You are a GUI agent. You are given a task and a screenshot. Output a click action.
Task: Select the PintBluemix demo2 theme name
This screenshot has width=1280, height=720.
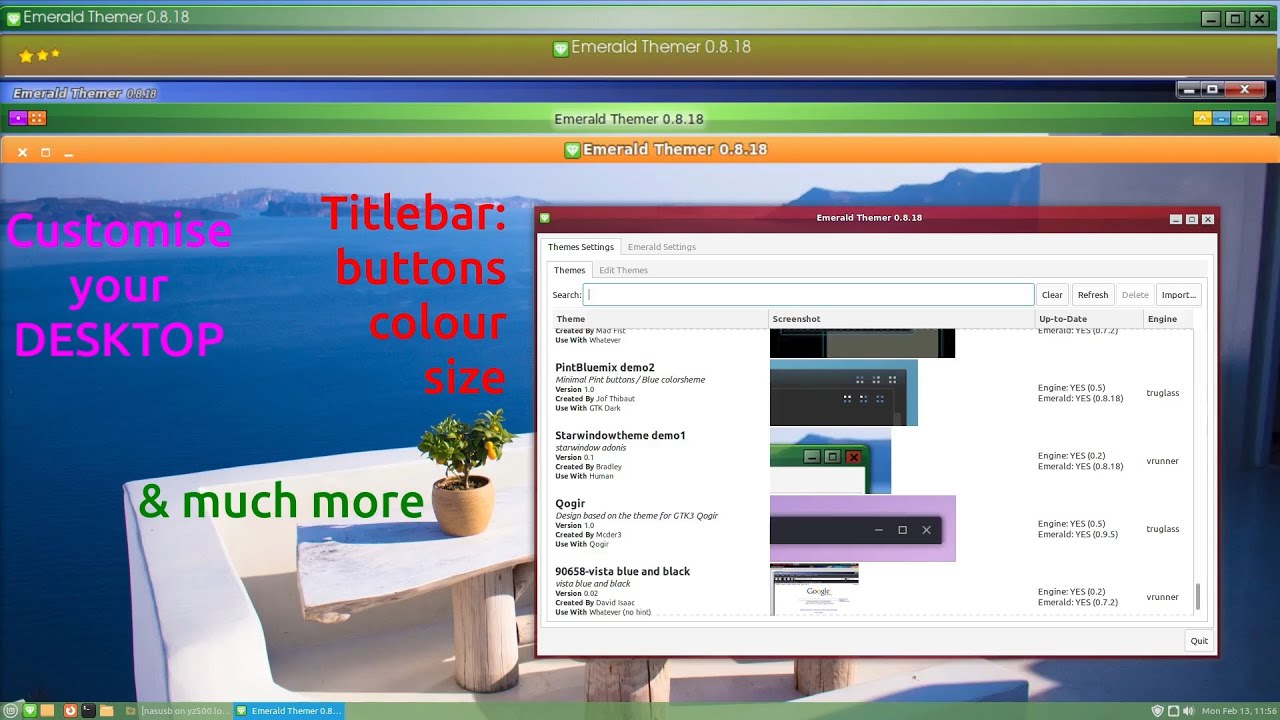605,367
